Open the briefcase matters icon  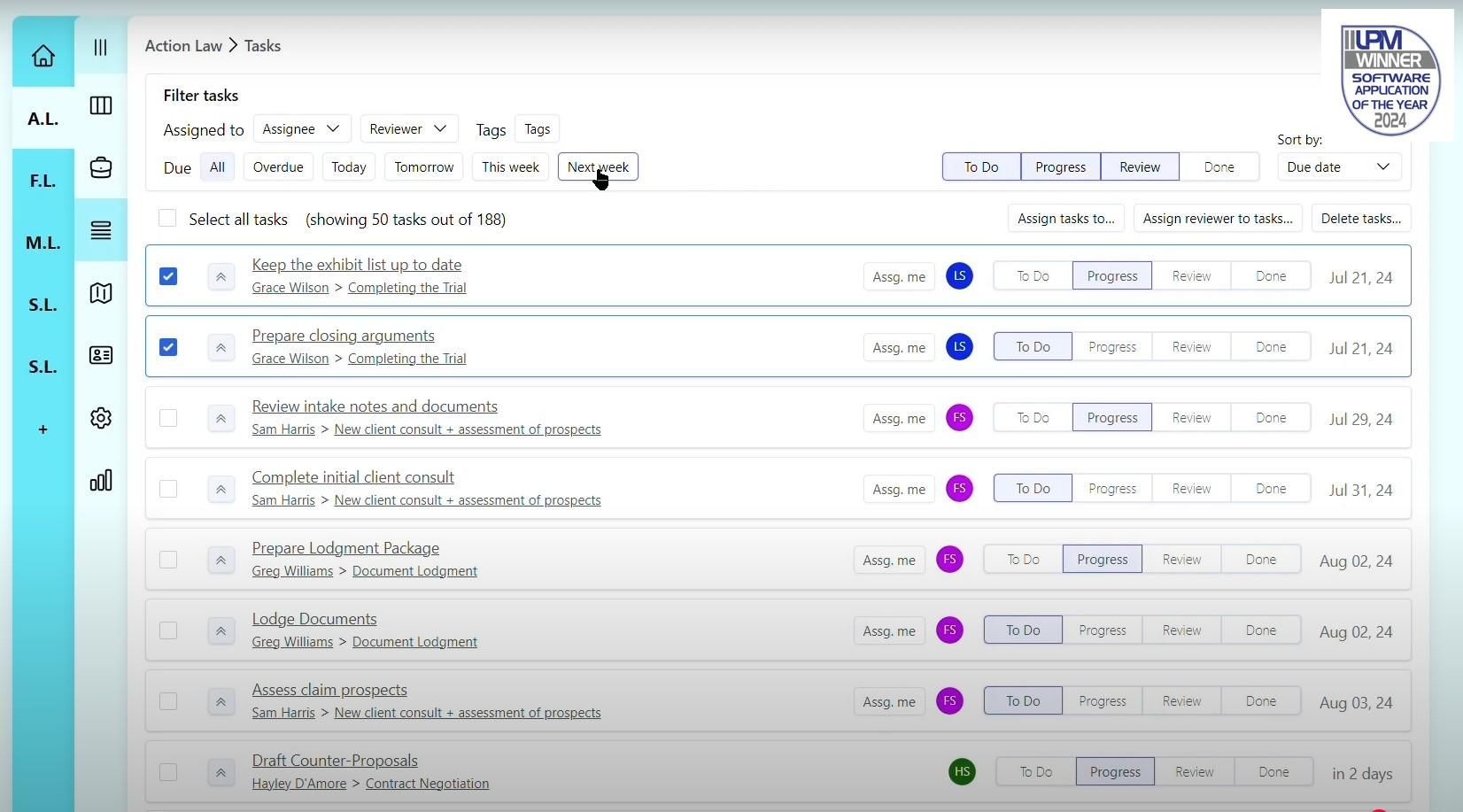pyautogui.click(x=101, y=167)
